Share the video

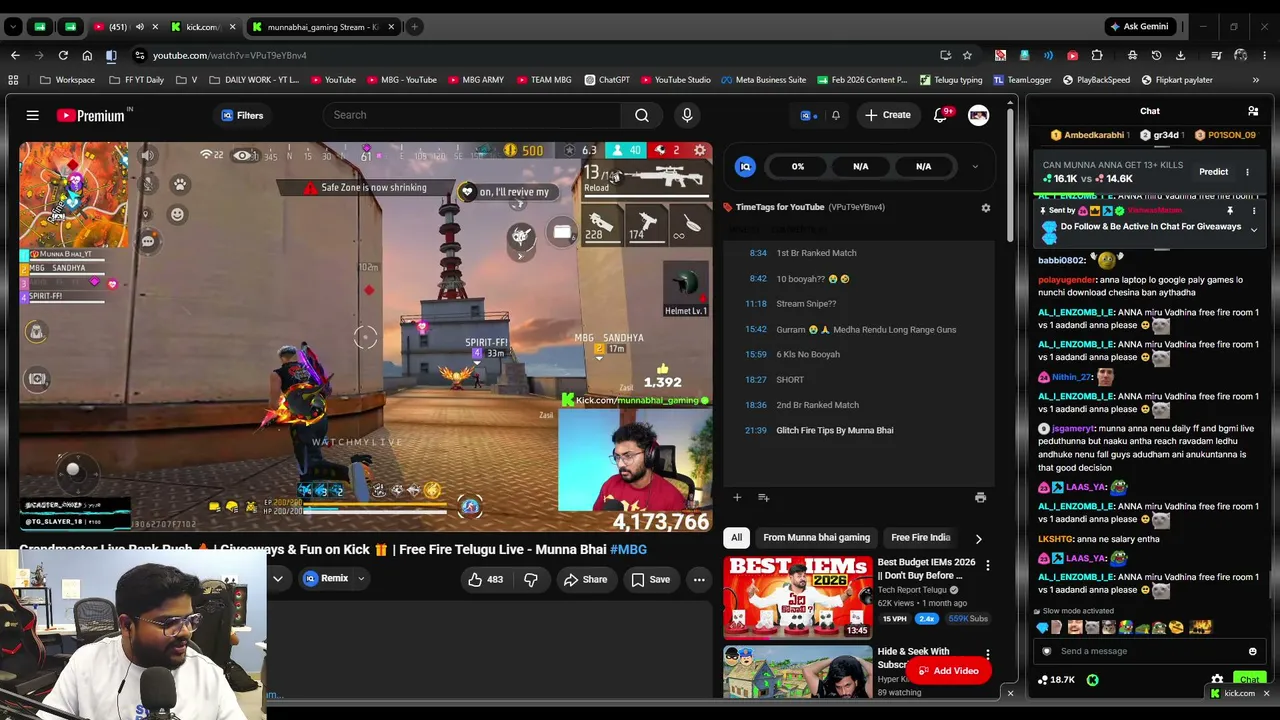coord(585,579)
